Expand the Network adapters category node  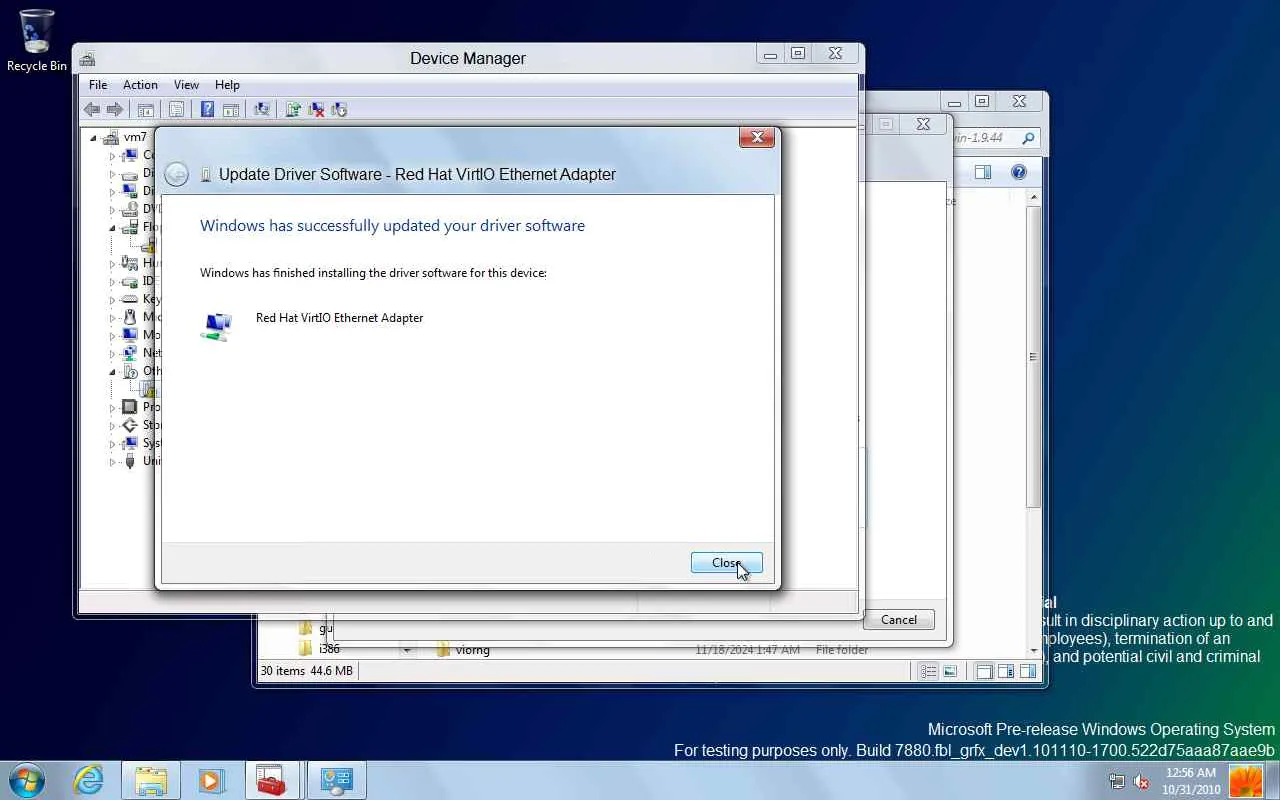tap(112, 353)
